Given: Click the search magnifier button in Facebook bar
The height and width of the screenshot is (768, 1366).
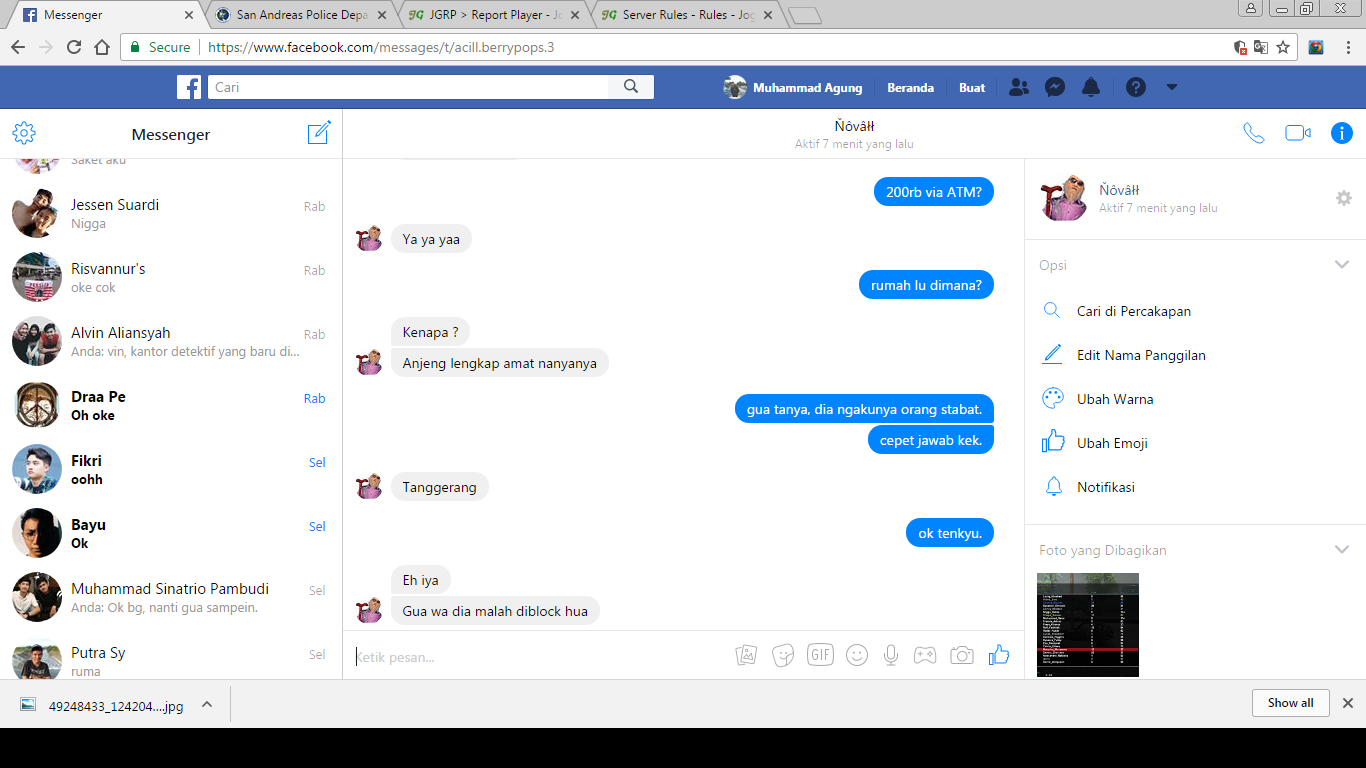Looking at the screenshot, I should click(x=631, y=87).
